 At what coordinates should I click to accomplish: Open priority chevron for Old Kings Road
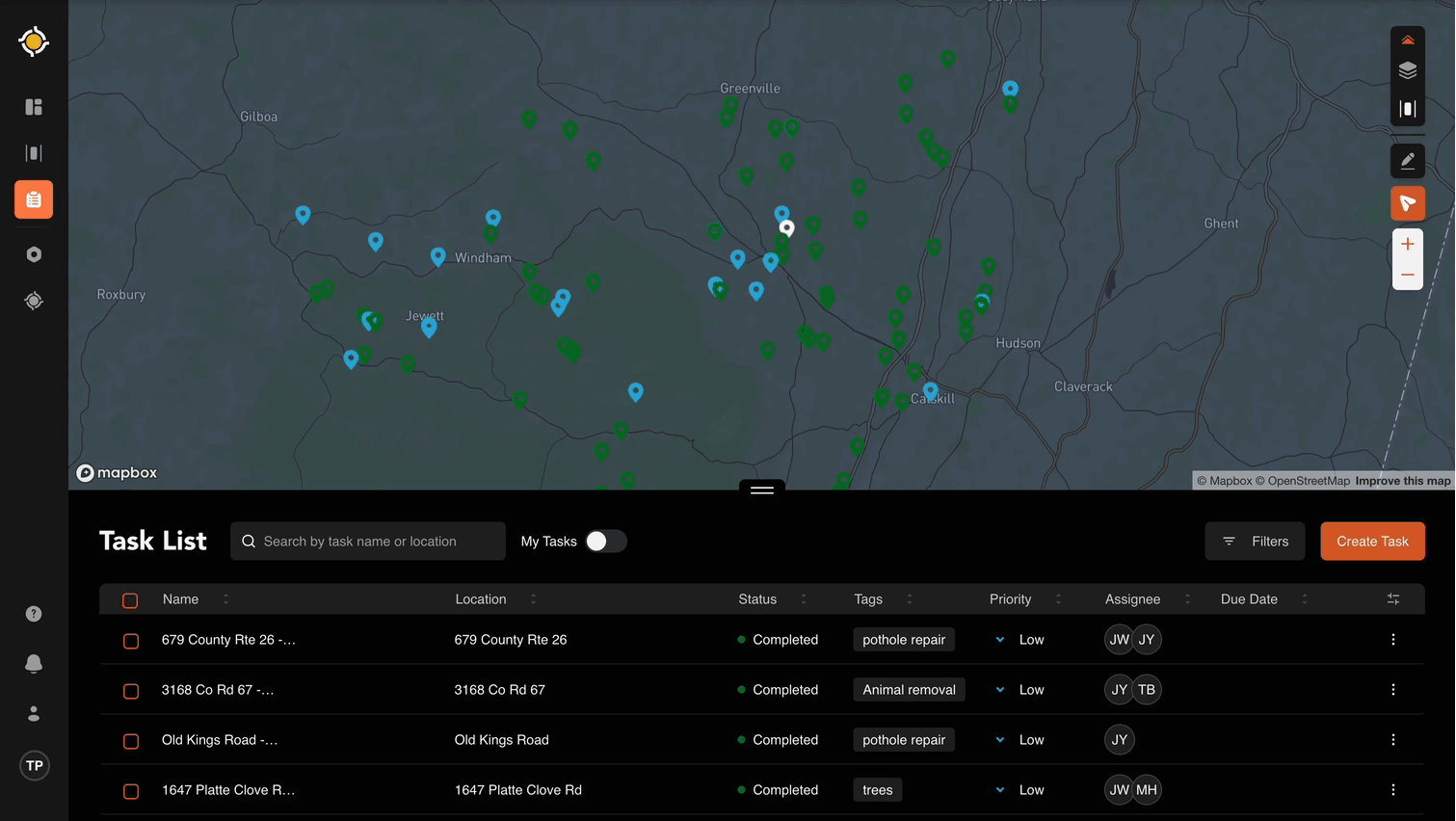(x=1000, y=740)
